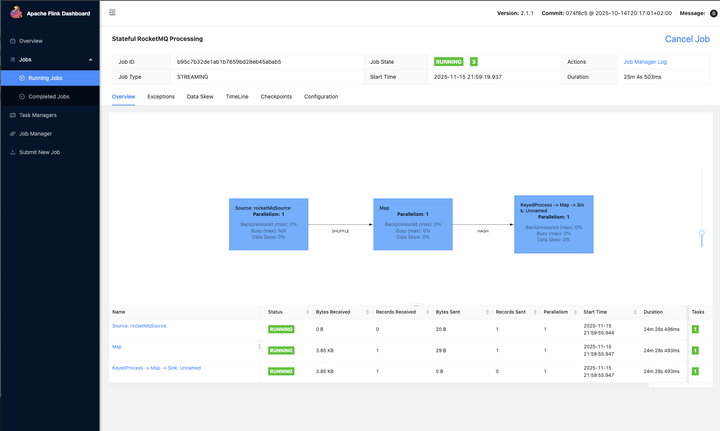The height and width of the screenshot is (431, 720).
Task: Click the Version 2.1.1 text in the header
Action: point(515,13)
